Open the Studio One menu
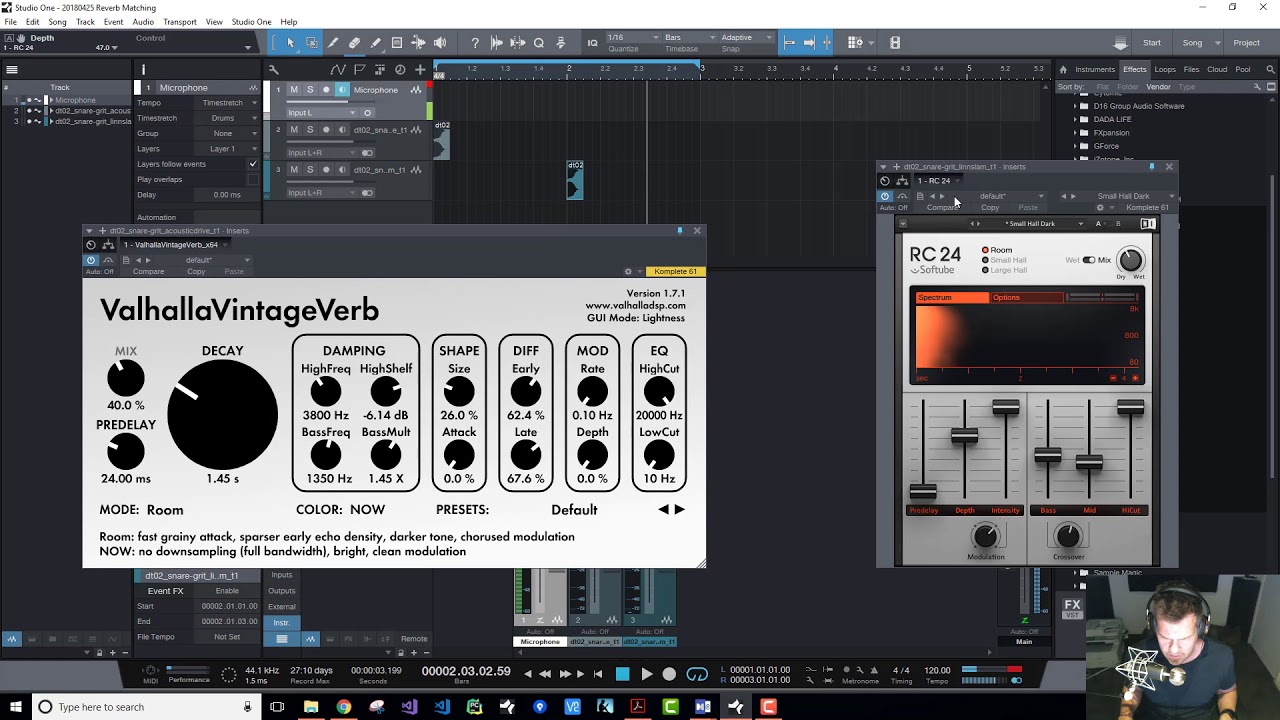The width and height of the screenshot is (1280, 720). (x=251, y=22)
